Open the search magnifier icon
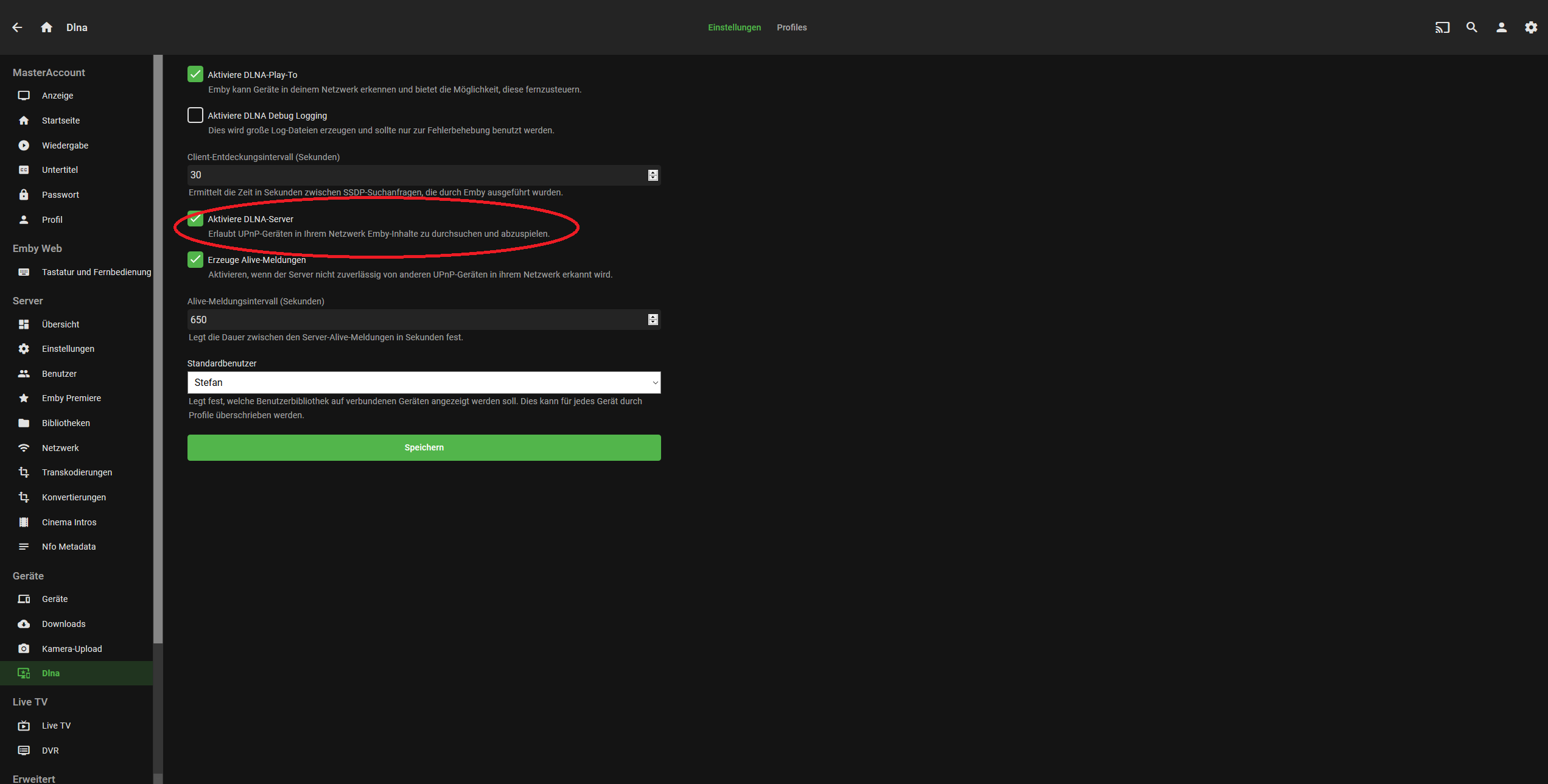Screen dimensions: 1548x784 [1472, 27]
